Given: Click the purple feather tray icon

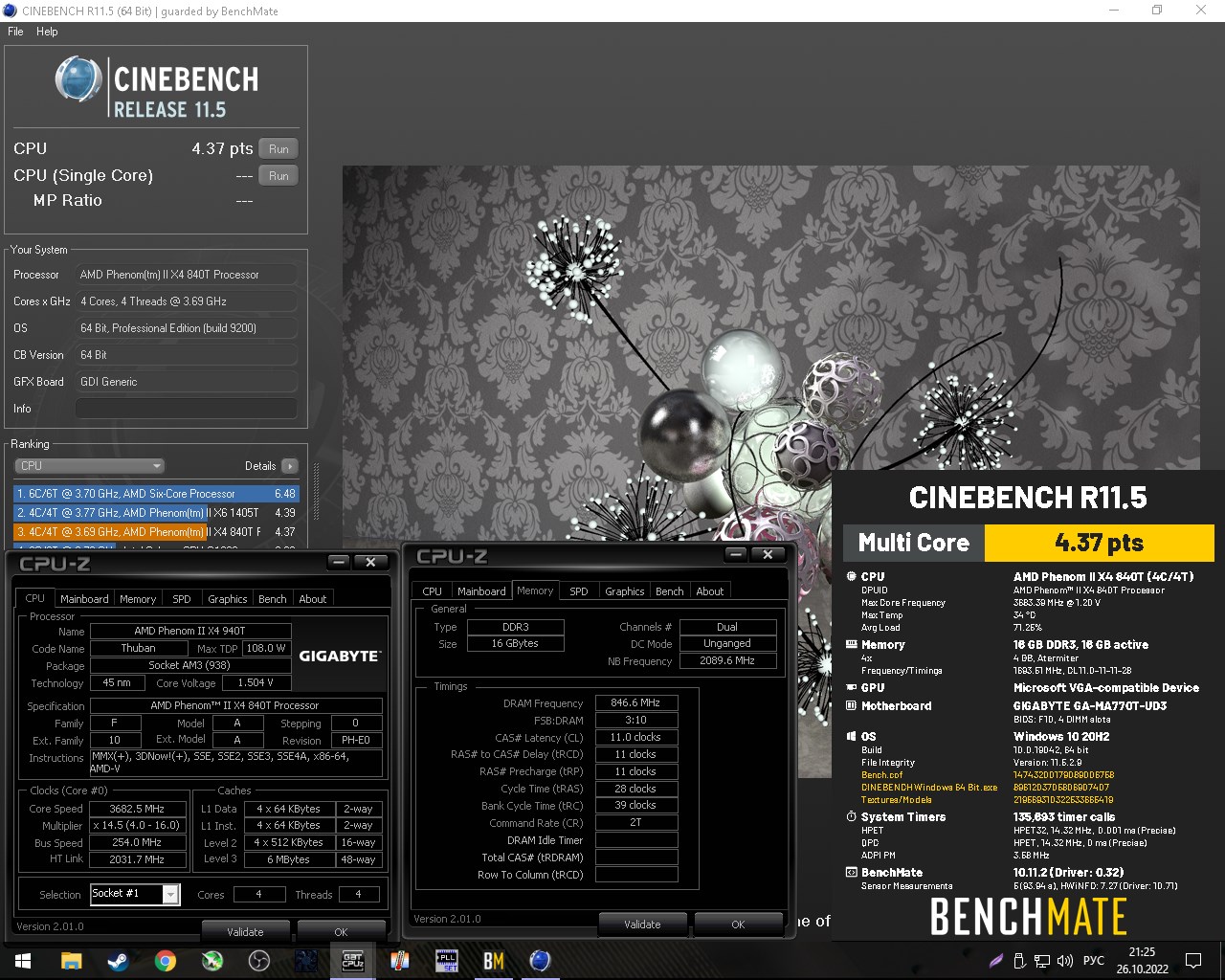Looking at the screenshot, I should [x=996, y=961].
